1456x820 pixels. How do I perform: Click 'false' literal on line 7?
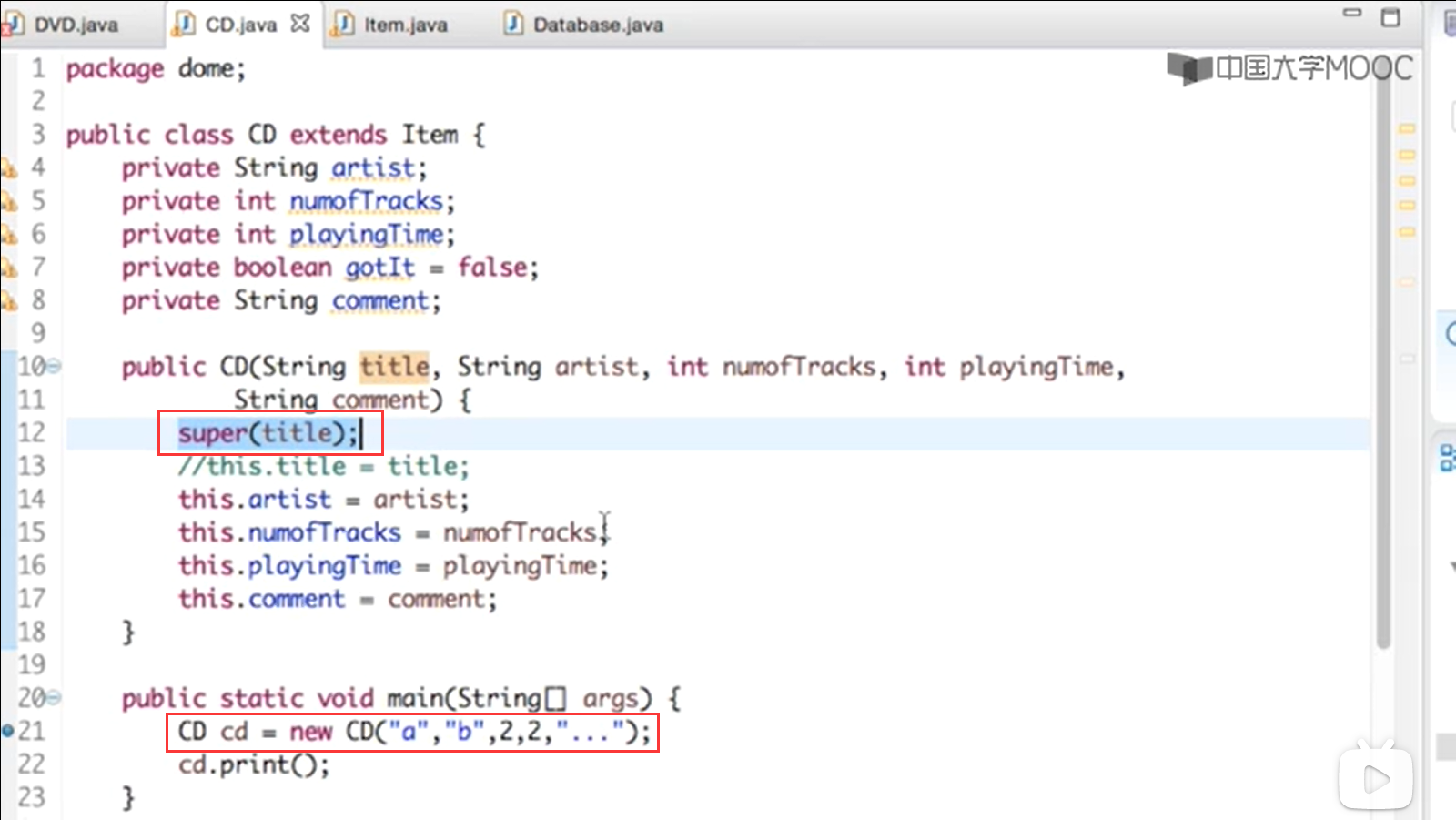tap(492, 268)
